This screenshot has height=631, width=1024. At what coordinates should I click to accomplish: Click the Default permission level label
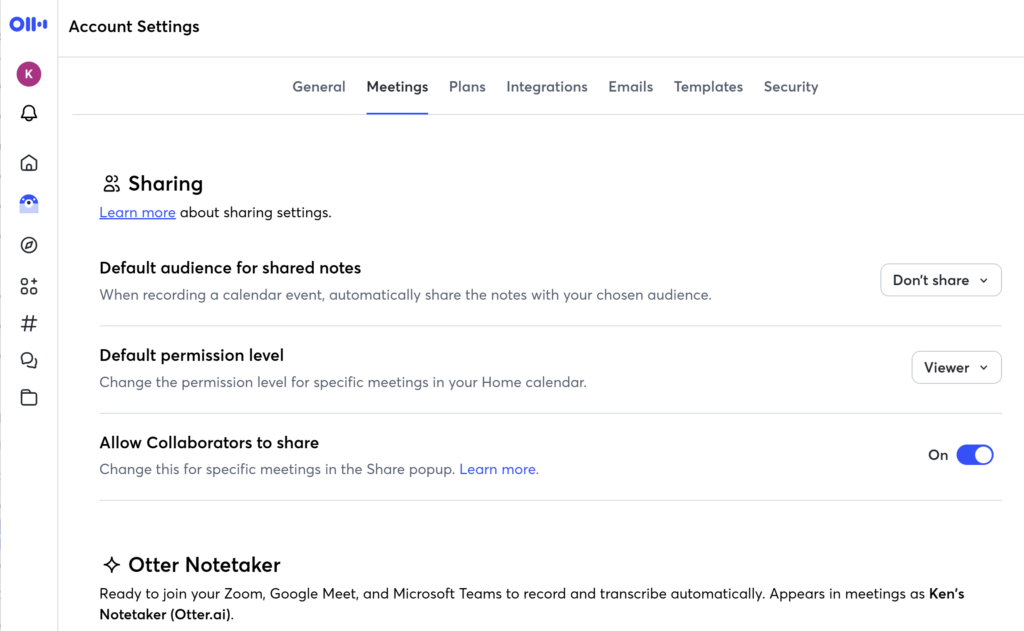coord(191,355)
